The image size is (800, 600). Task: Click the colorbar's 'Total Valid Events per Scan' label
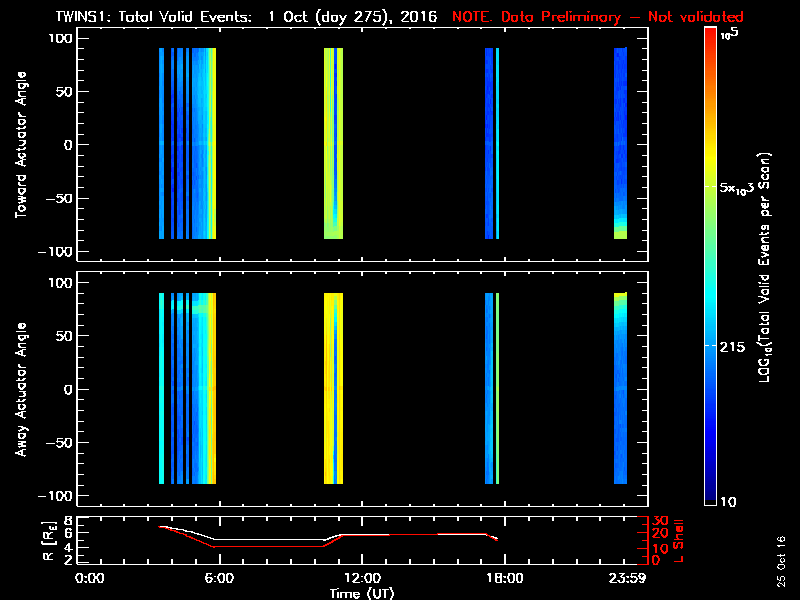766,270
